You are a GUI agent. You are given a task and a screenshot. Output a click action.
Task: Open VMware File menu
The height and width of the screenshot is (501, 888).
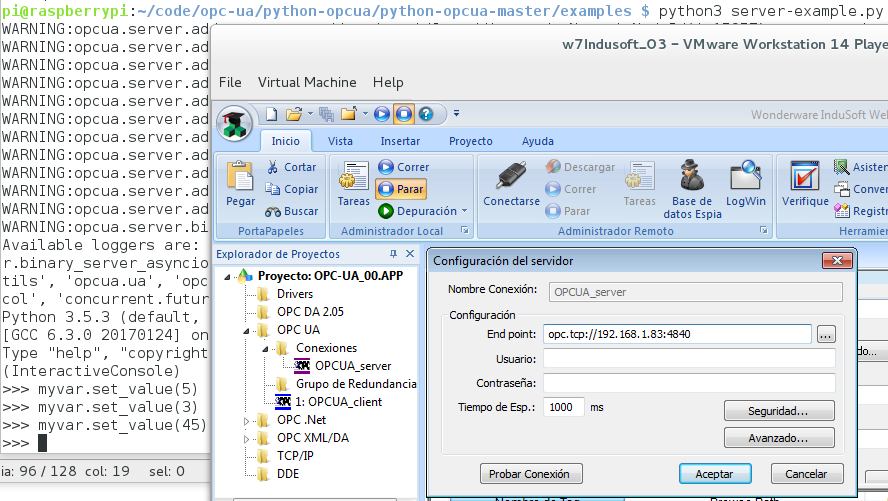click(x=230, y=82)
